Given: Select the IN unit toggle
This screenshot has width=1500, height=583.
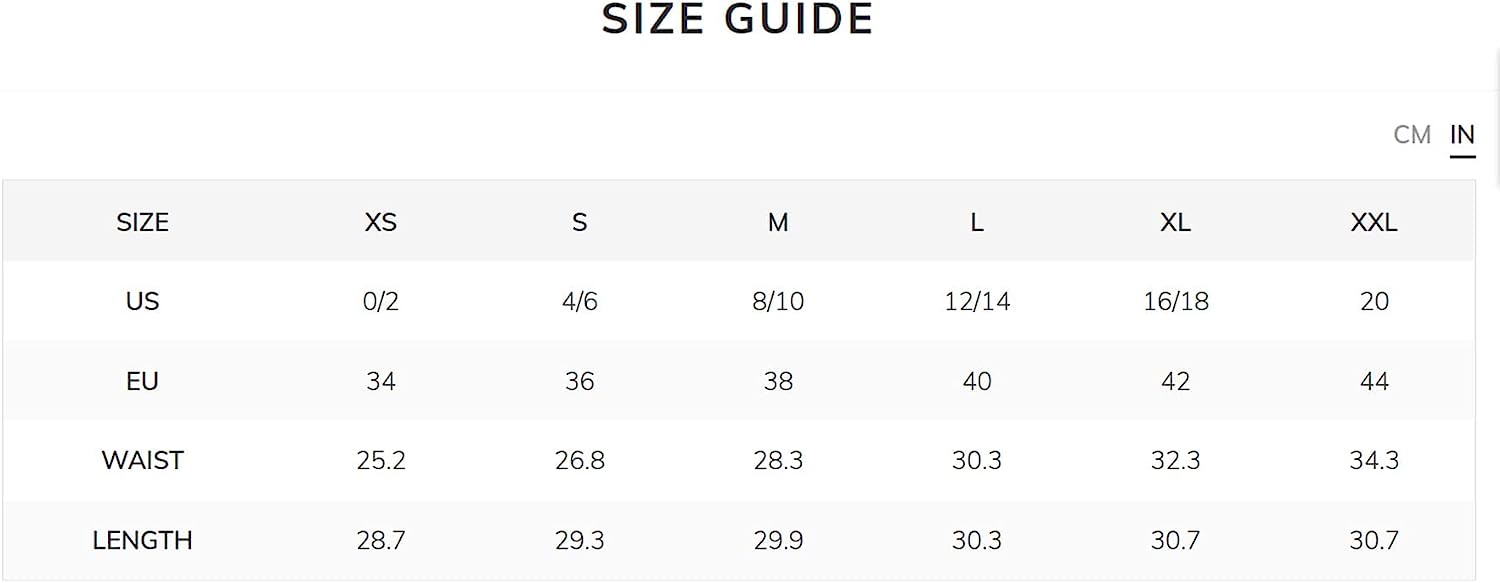Looking at the screenshot, I should (1462, 134).
